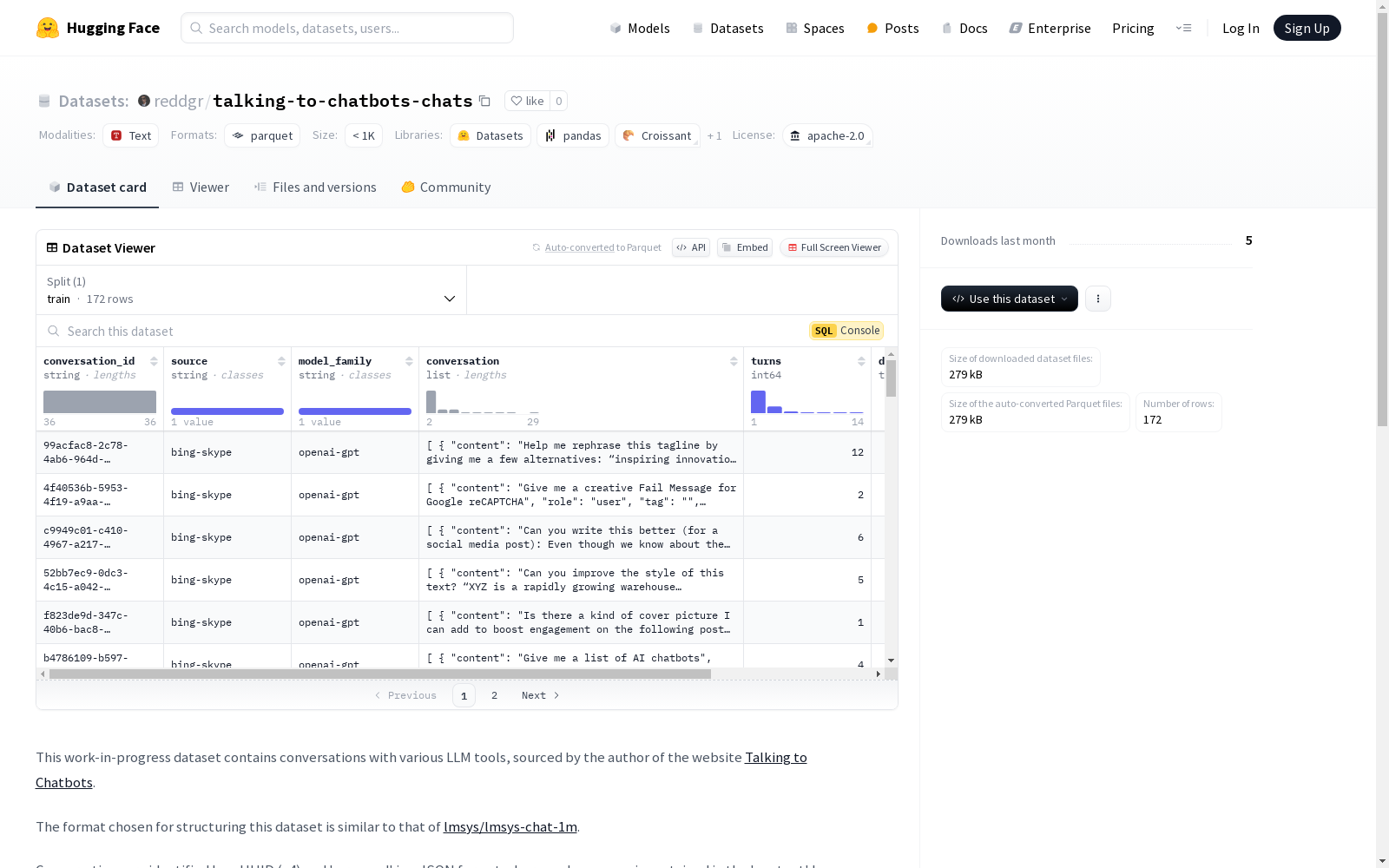The image size is (1389, 868).
Task: Open the three-dot dataset options menu
Action: click(1098, 299)
